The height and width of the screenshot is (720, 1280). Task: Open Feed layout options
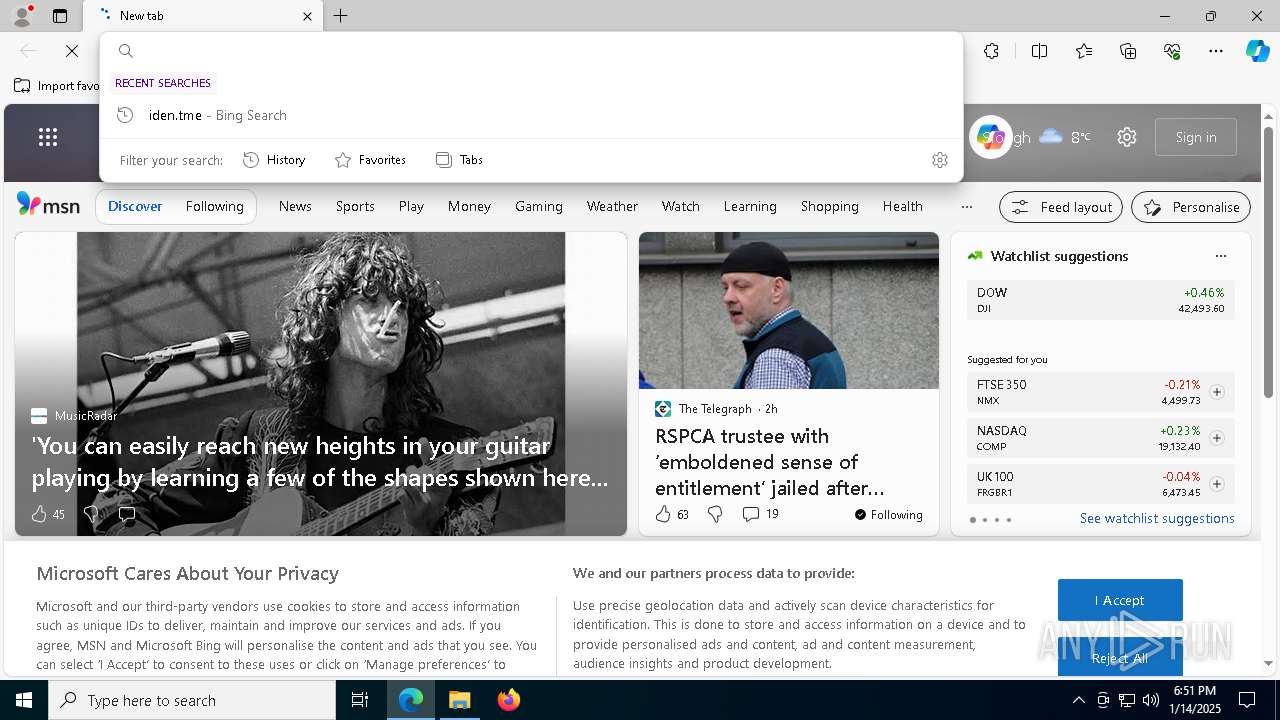point(1061,207)
